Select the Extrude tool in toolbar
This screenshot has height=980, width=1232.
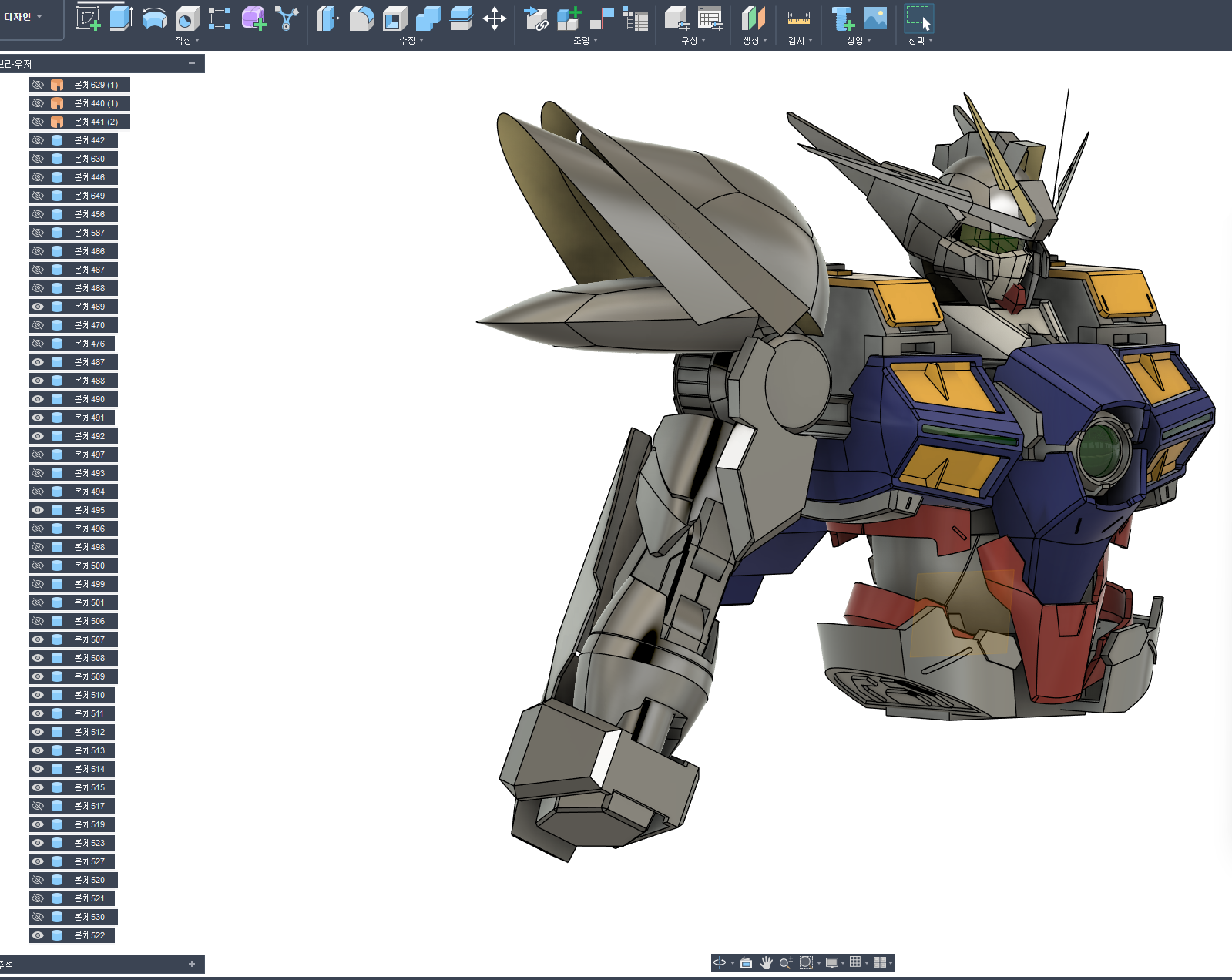(x=121, y=18)
